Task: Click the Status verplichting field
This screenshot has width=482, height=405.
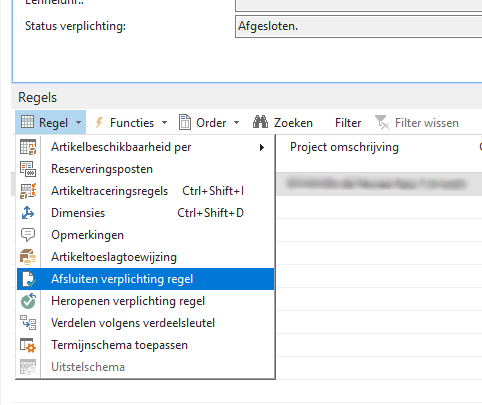Action: click(359, 26)
